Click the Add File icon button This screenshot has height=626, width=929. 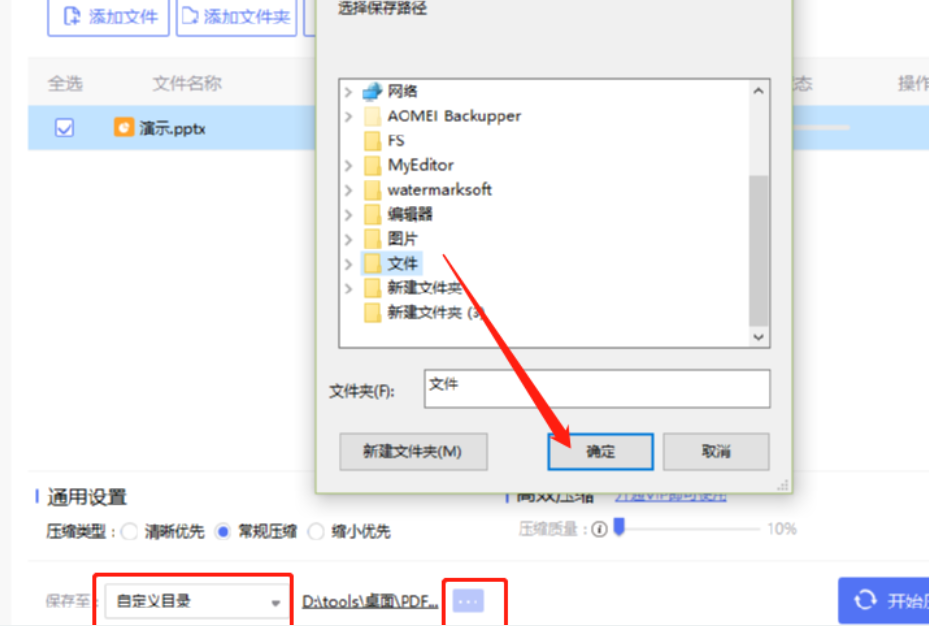tap(72, 16)
